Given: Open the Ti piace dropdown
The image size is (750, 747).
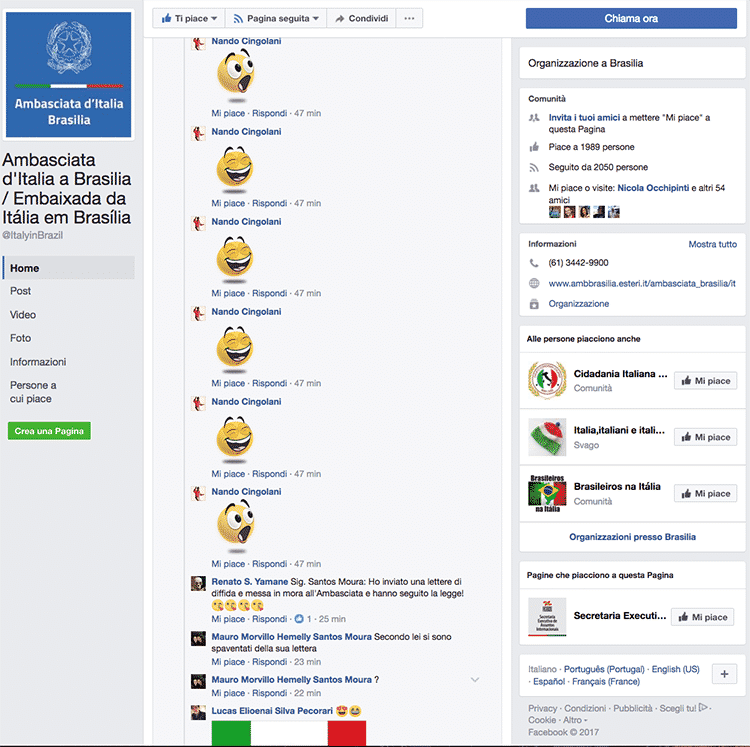Looking at the screenshot, I should click(189, 19).
